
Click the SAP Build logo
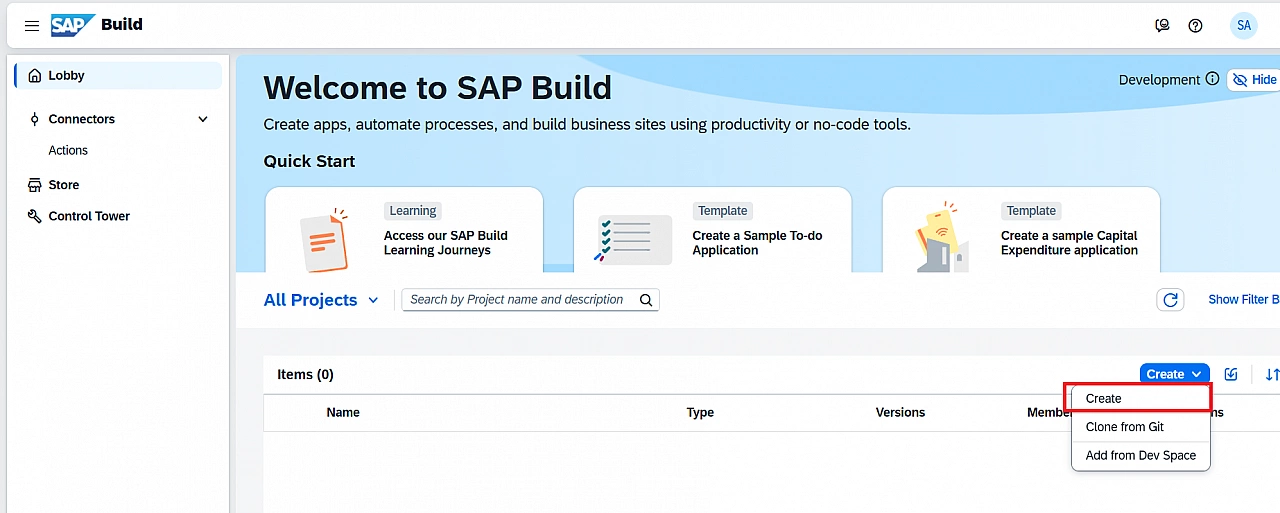[x=97, y=25]
